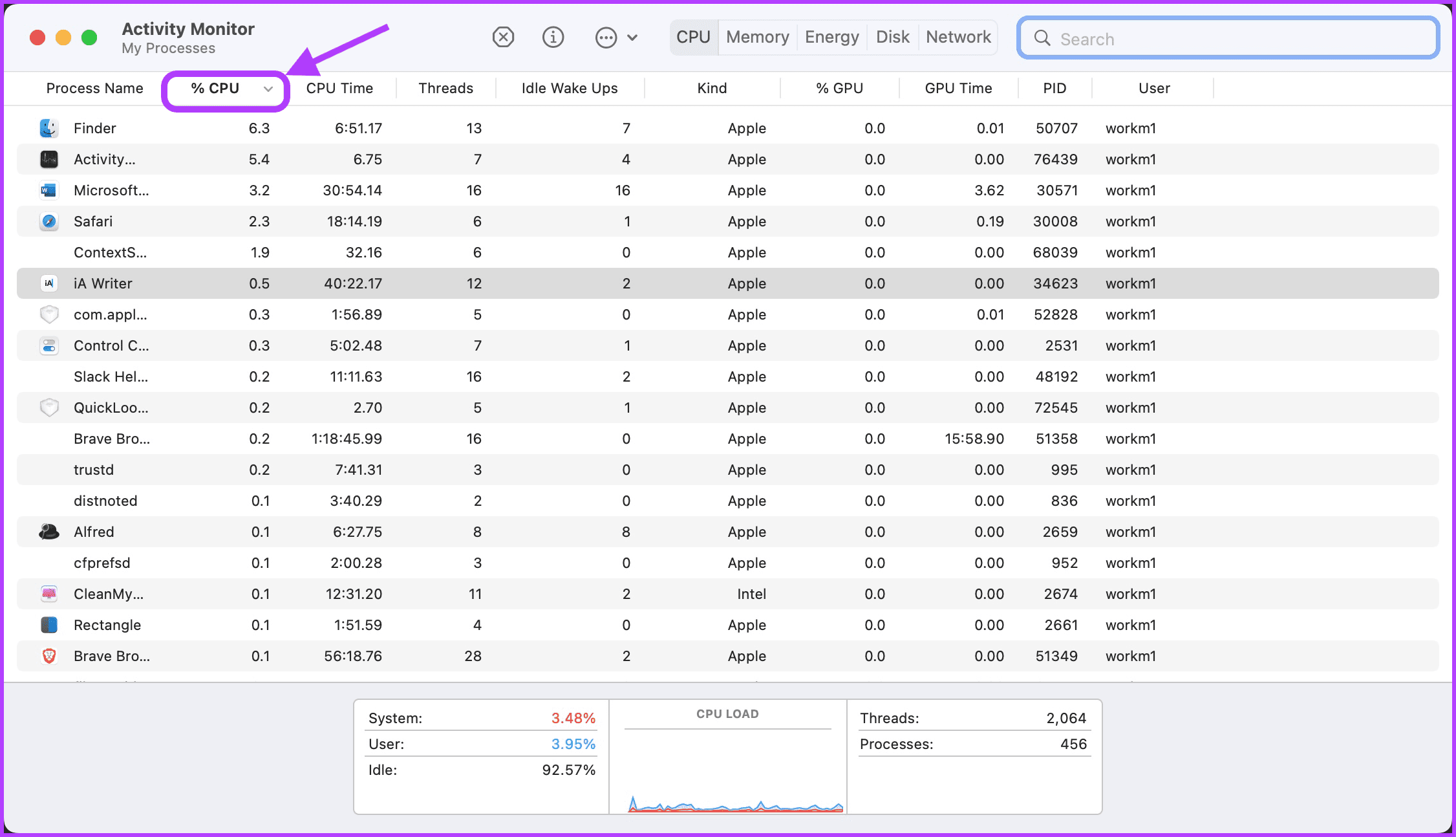Click GPU time value 15:58.90

coord(974,439)
